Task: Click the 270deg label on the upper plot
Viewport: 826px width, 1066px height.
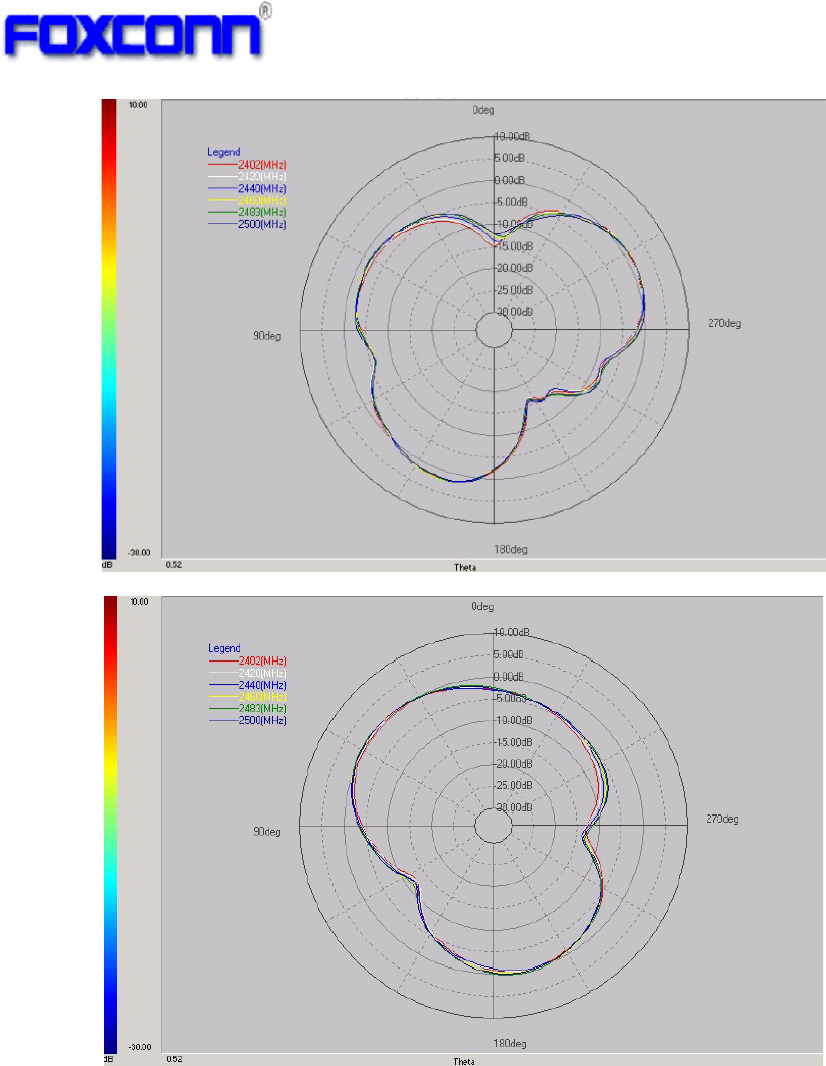Action: point(724,324)
